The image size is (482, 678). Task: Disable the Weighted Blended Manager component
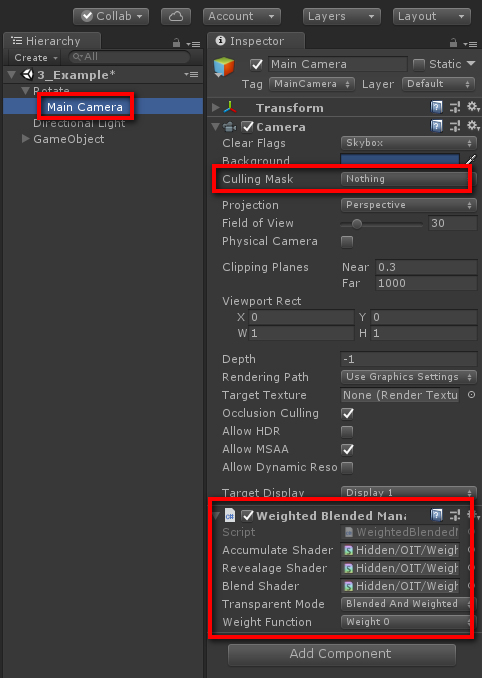[x=247, y=515]
